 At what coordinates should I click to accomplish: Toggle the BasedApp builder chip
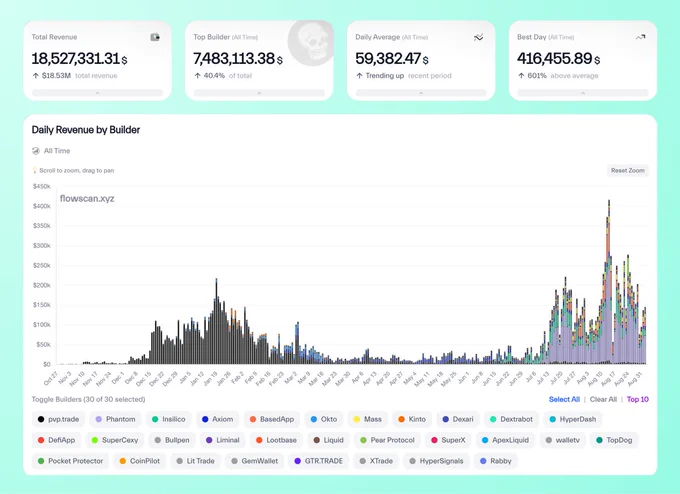272,419
